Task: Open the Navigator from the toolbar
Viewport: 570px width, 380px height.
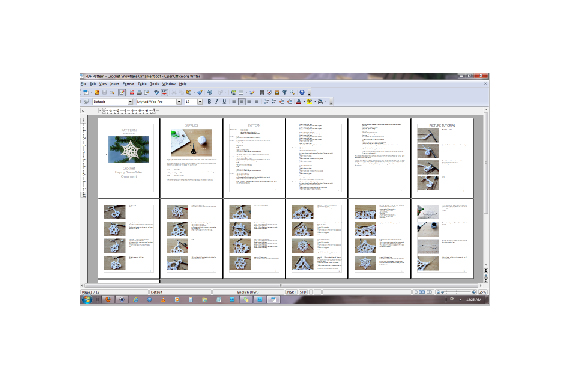Action: [269, 93]
